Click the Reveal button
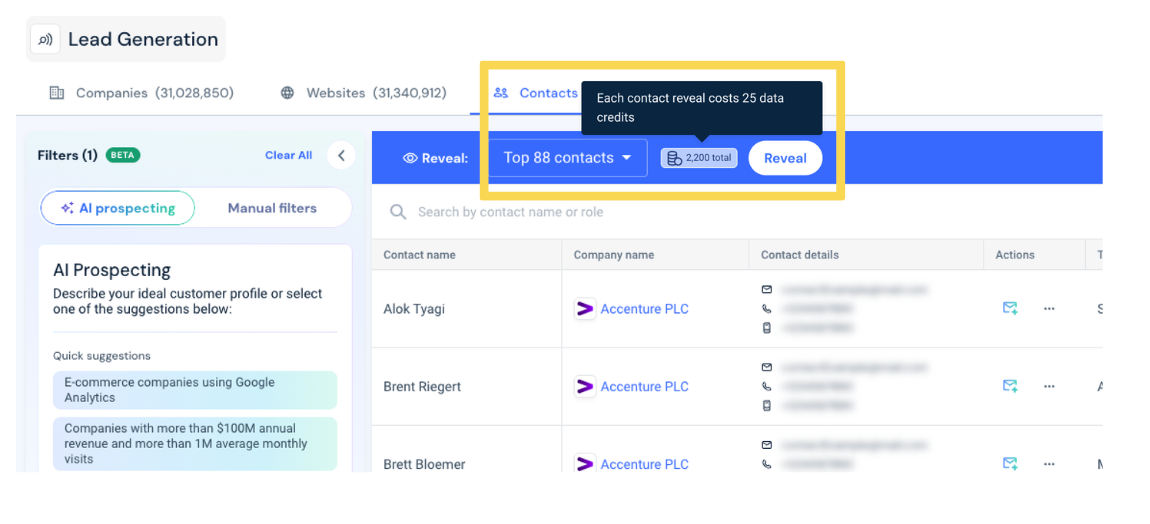 click(785, 158)
